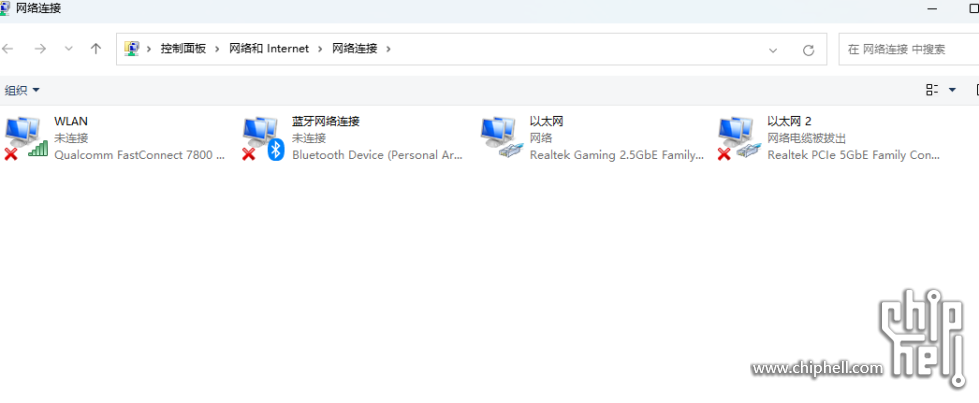This screenshot has width=979, height=403.
Task: Open view options dropdown arrow
Action: tap(952, 90)
